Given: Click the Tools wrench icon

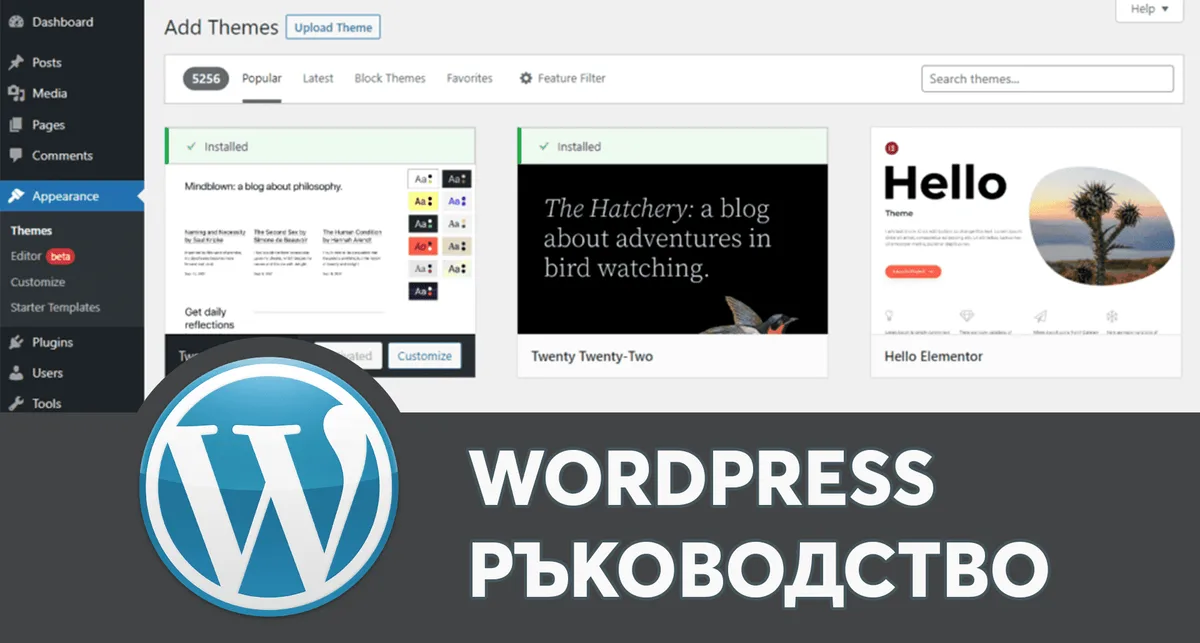Looking at the screenshot, I should tap(16, 404).
